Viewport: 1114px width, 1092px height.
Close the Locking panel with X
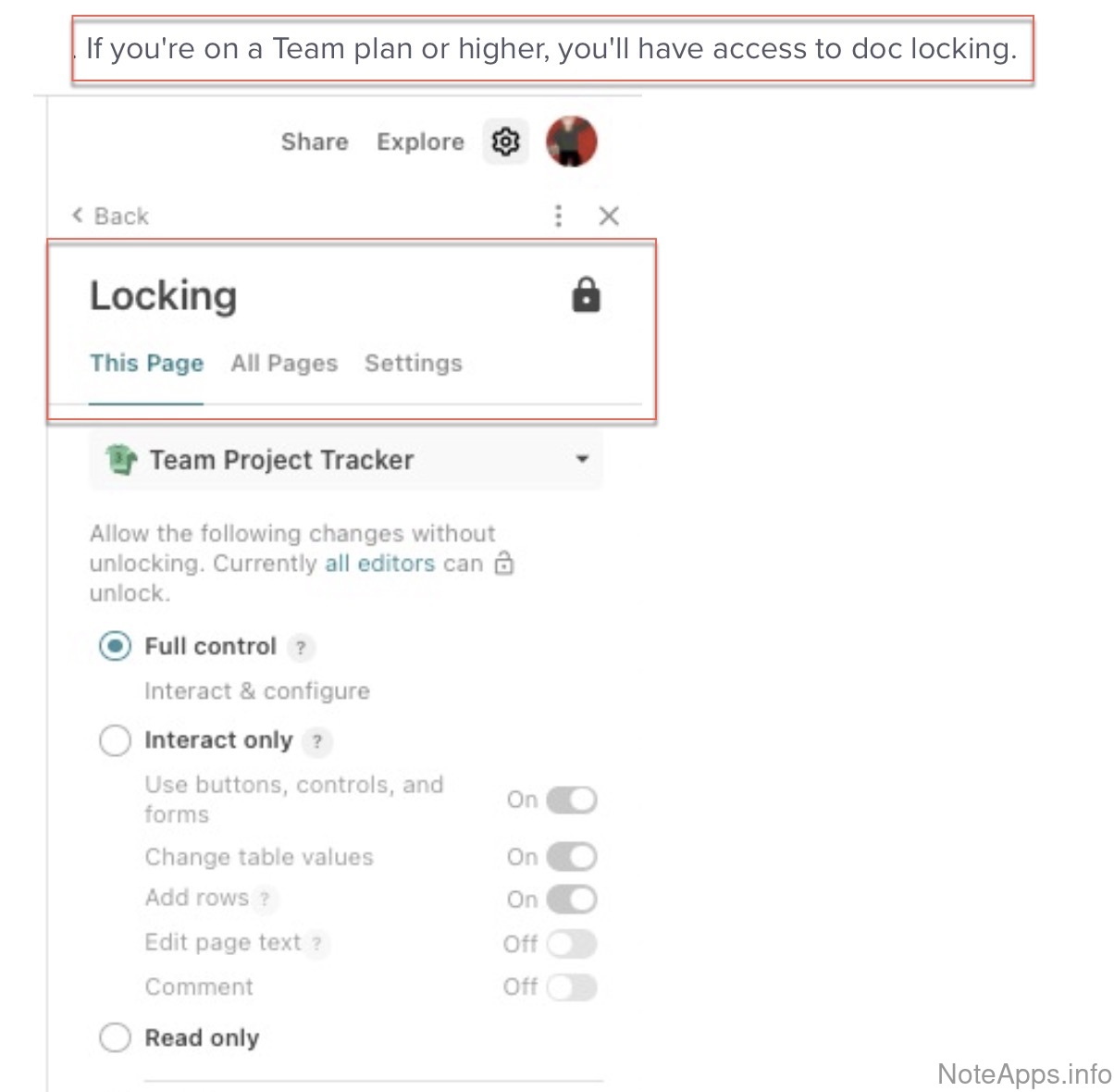[x=609, y=216]
